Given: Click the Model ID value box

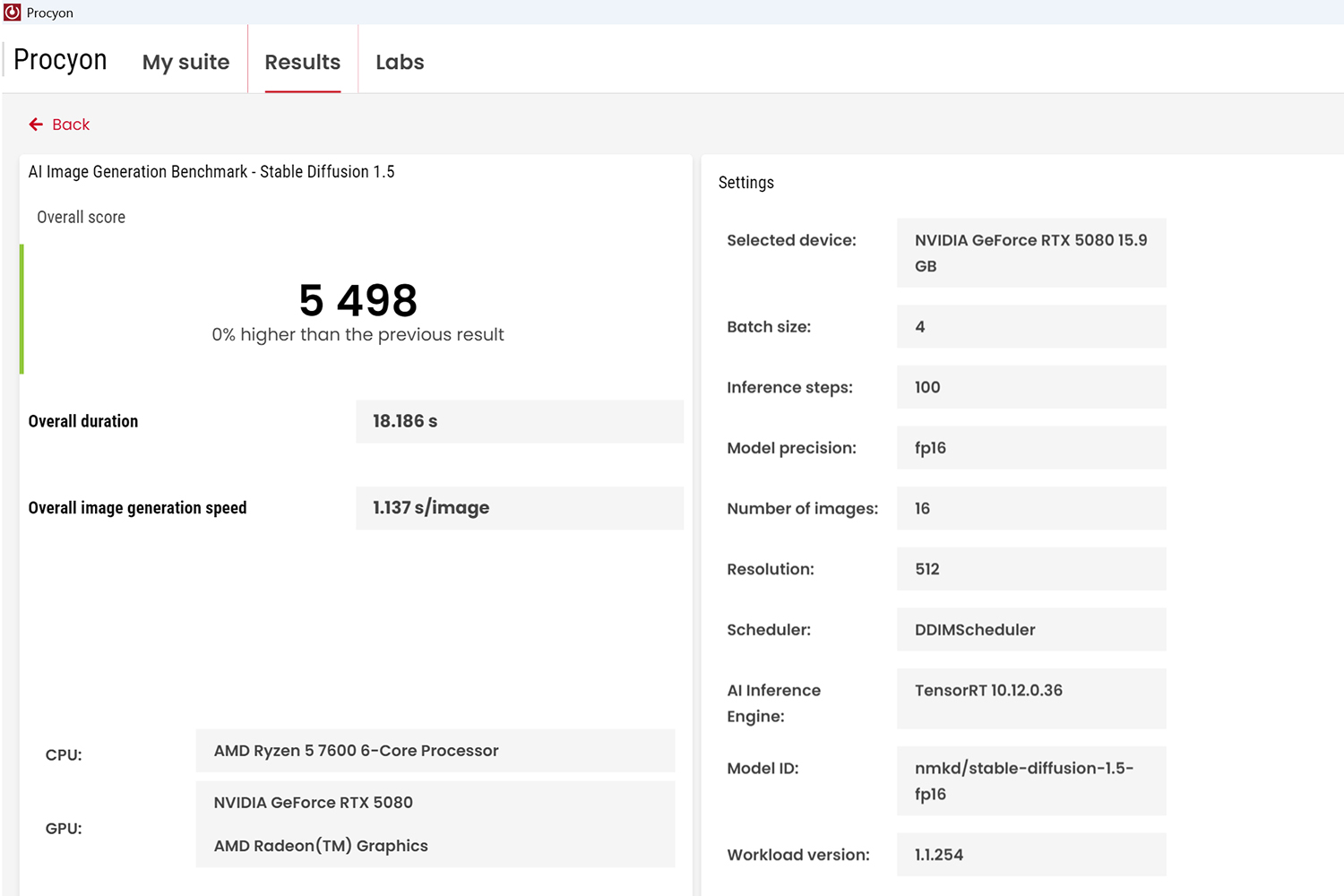Looking at the screenshot, I should 1031,780.
